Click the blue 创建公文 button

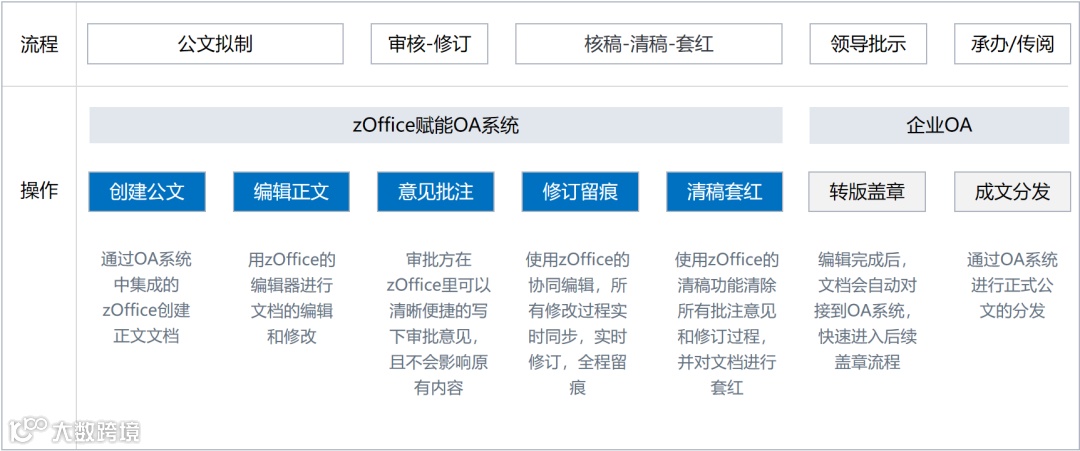[147, 191]
